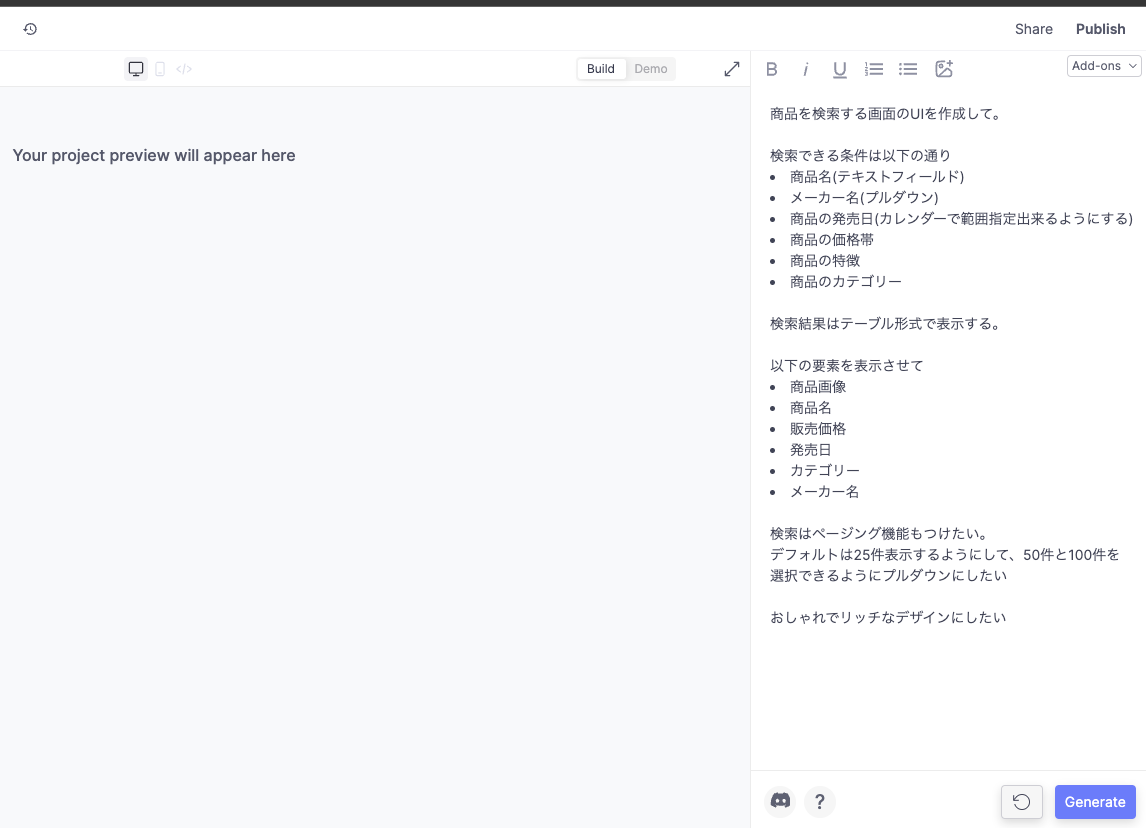This screenshot has width=1146, height=828.
Task: Click 'Your project preview will appear here' text
Action: pos(154,156)
